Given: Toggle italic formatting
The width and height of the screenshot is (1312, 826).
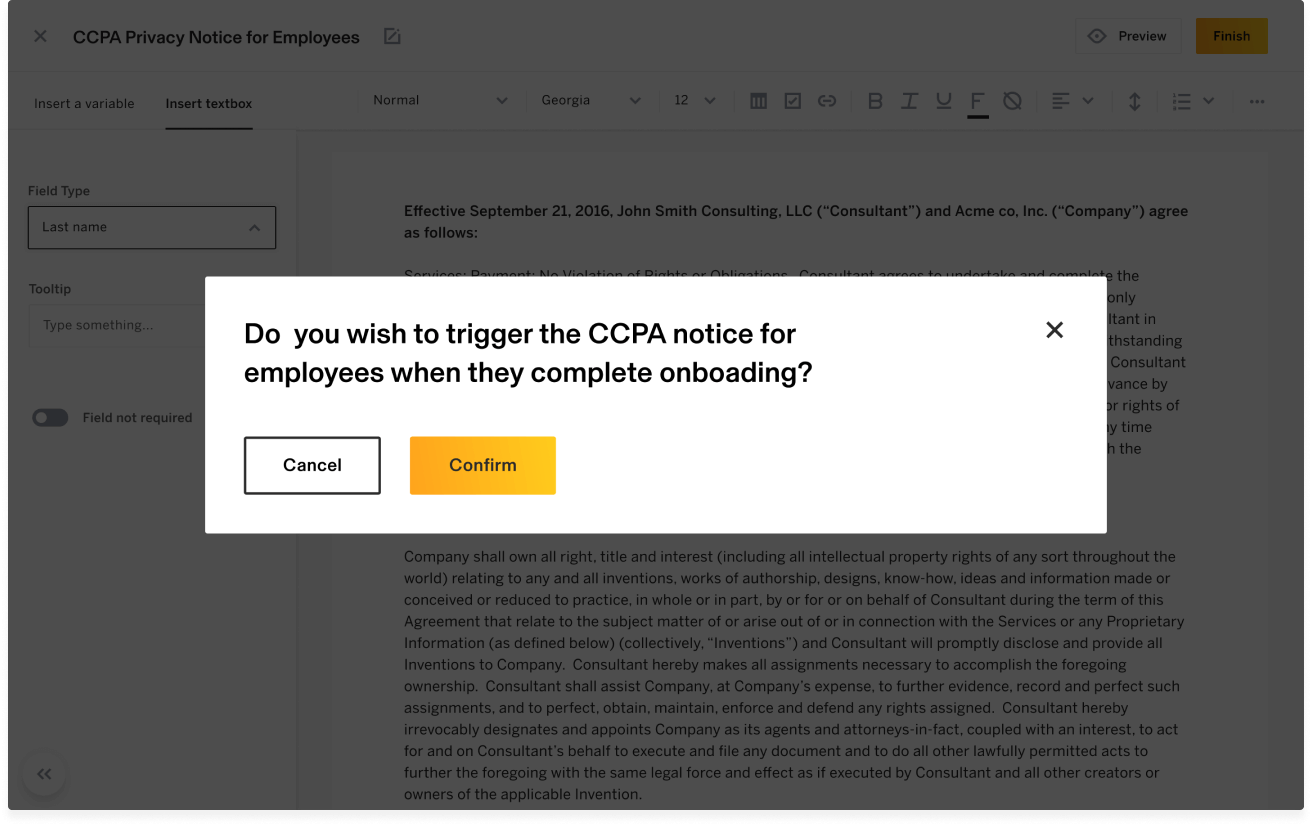Looking at the screenshot, I should tap(909, 101).
